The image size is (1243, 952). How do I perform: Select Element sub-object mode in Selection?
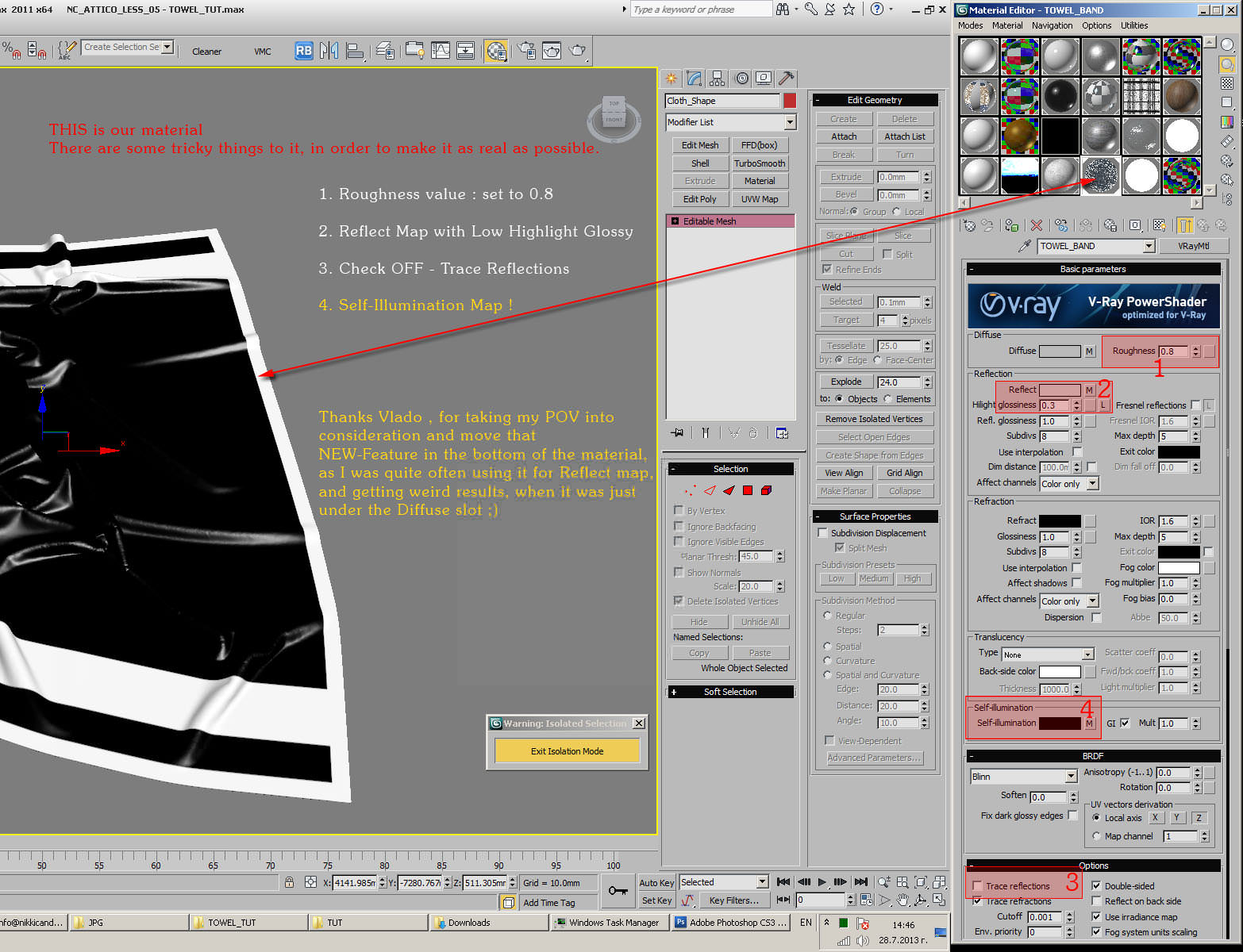766,490
